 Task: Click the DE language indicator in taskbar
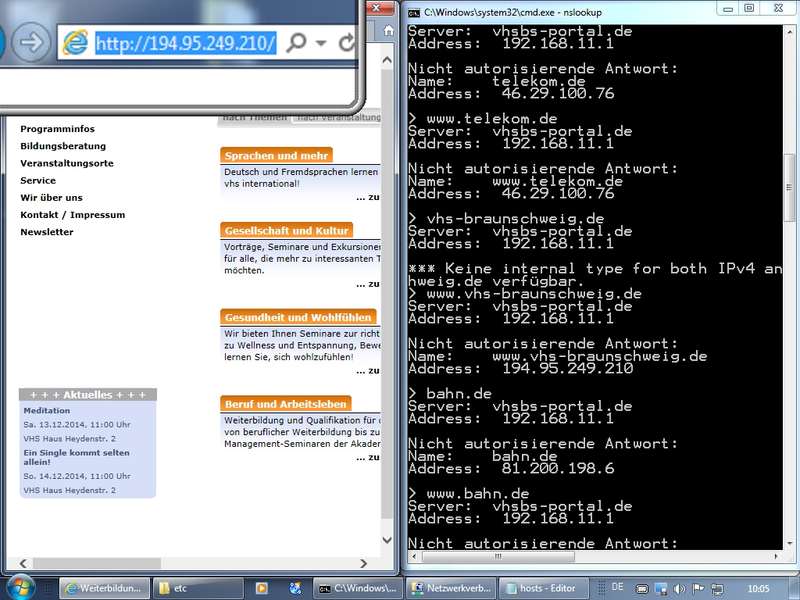coord(617,587)
